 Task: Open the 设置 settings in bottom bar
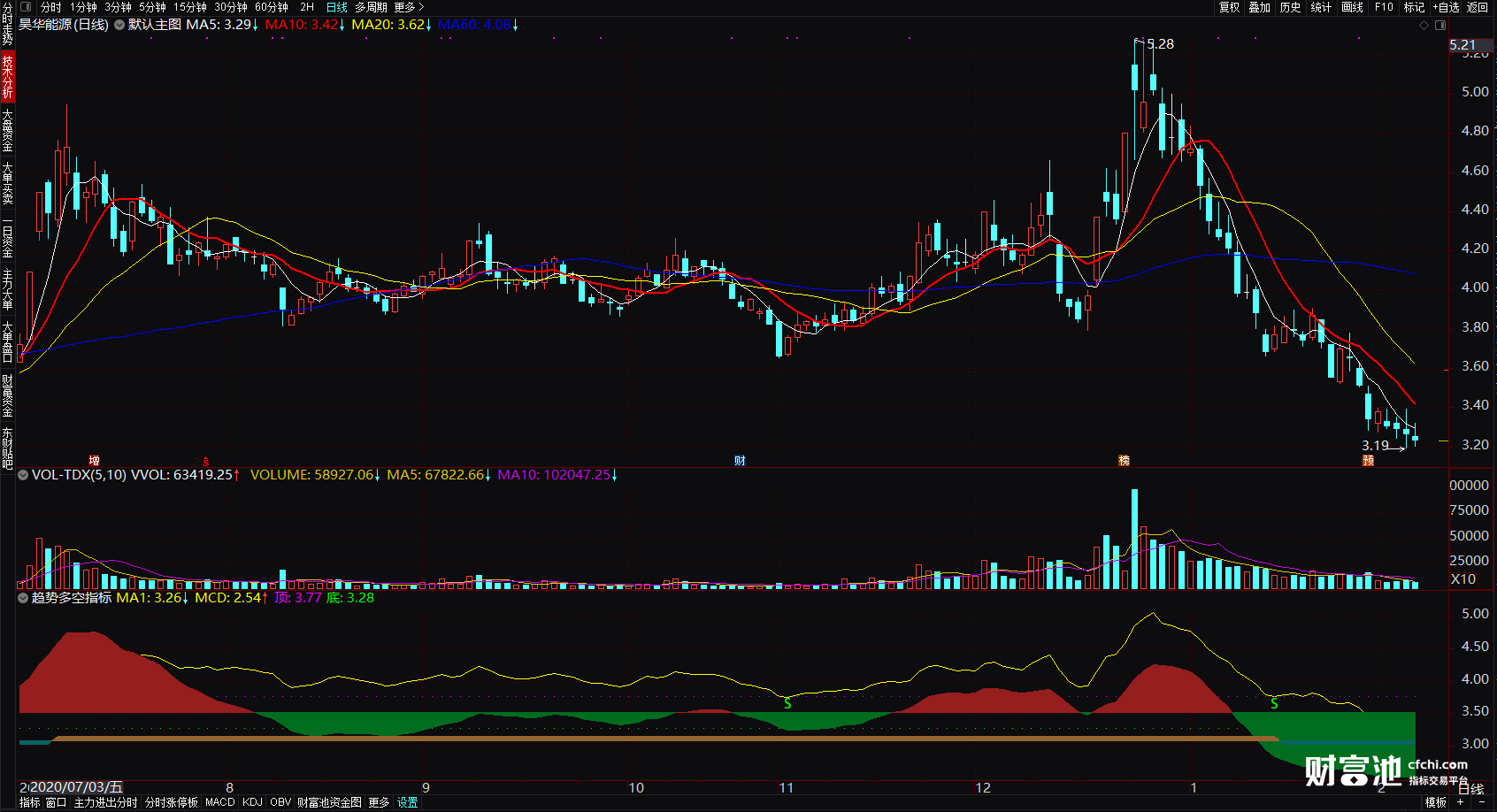(x=407, y=802)
